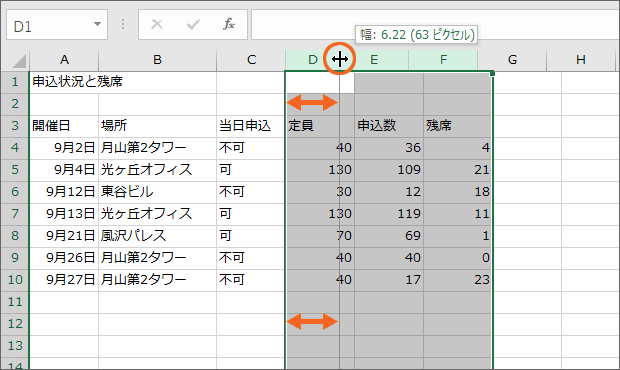Select row 13 header

point(15,346)
